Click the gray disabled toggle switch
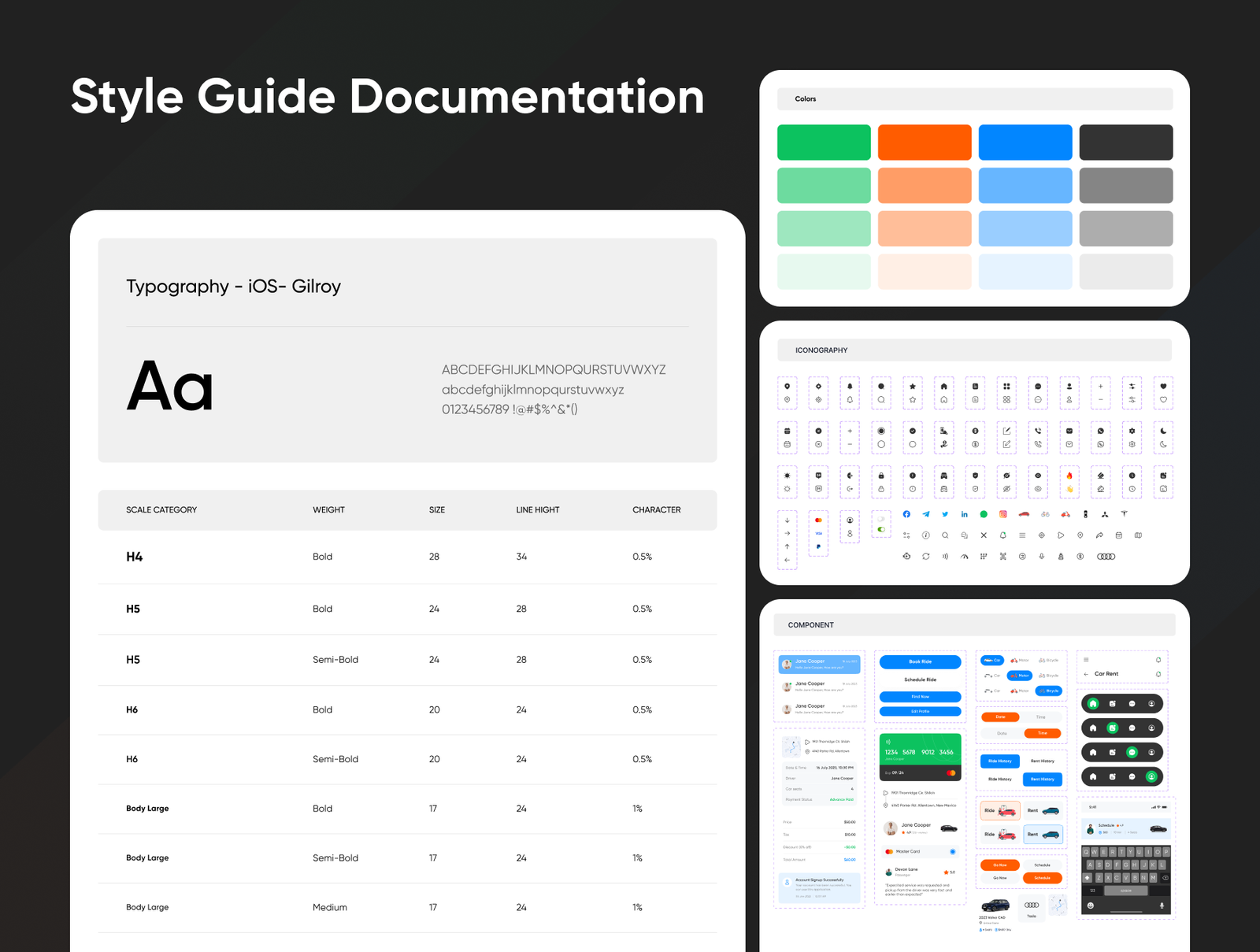 click(881, 519)
